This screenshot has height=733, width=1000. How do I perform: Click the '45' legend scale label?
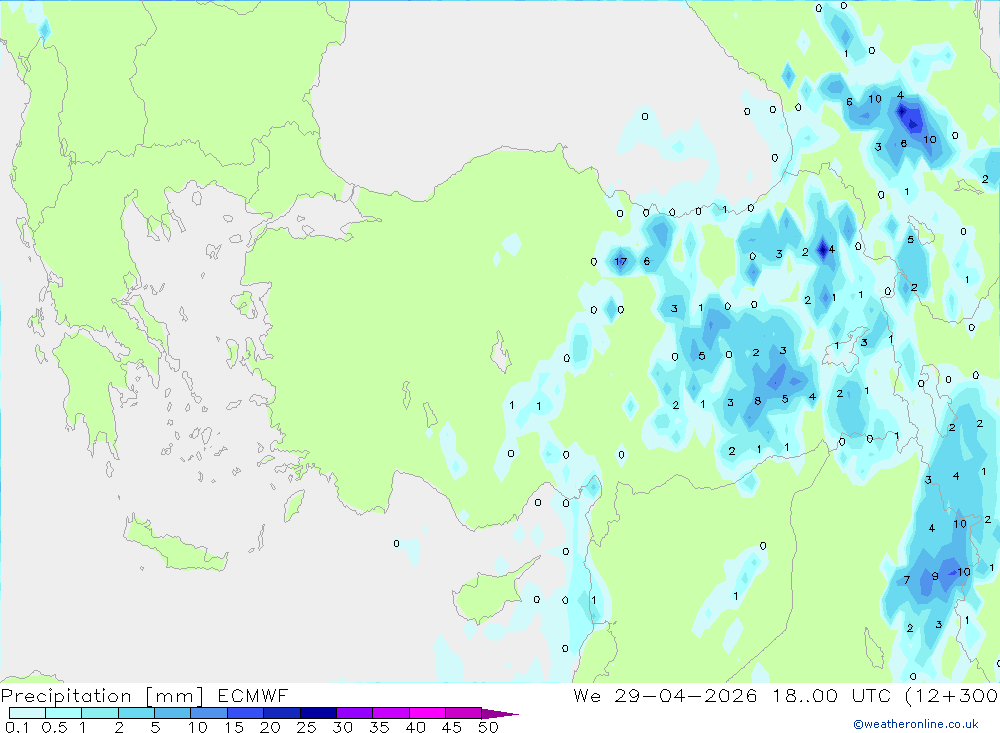[452, 727]
